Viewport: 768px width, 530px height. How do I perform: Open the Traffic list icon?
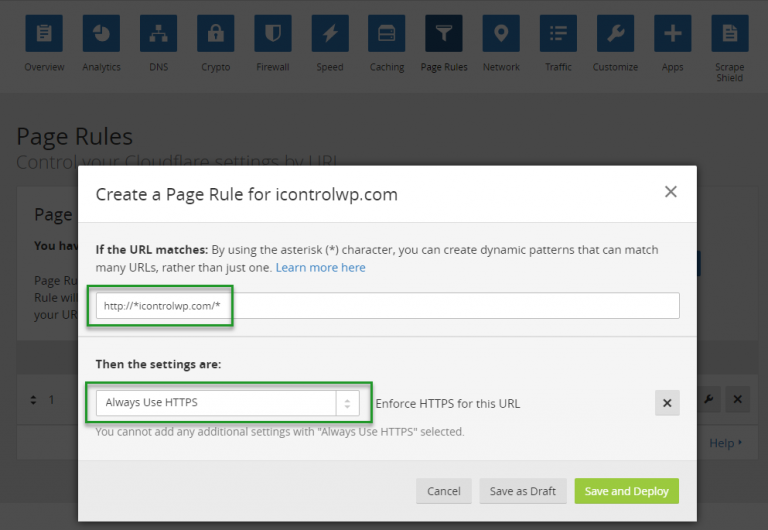[558, 33]
